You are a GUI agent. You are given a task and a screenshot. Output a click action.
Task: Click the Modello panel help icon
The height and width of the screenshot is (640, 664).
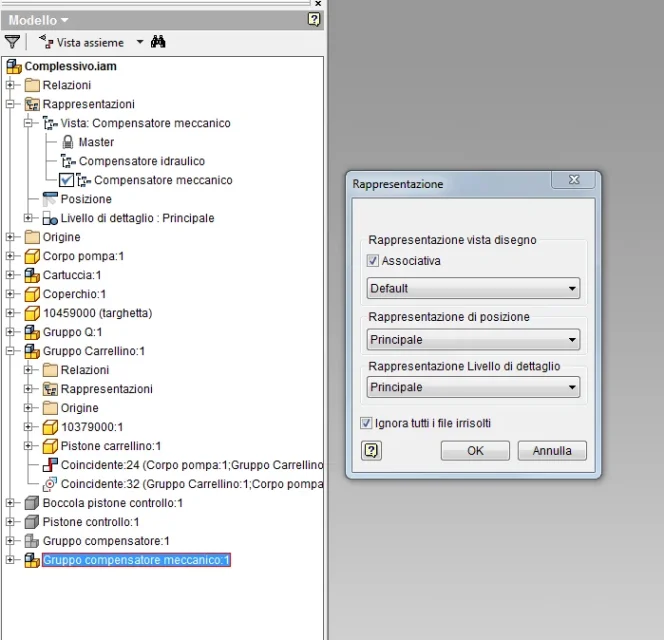314,19
